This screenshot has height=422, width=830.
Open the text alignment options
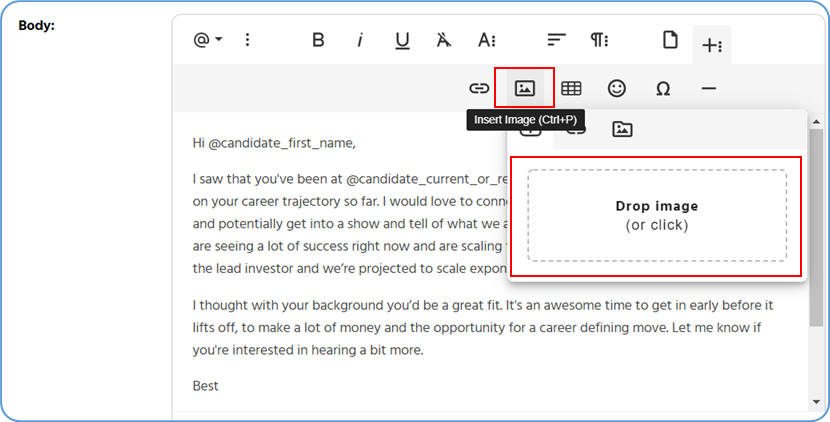[x=556, y=41]
